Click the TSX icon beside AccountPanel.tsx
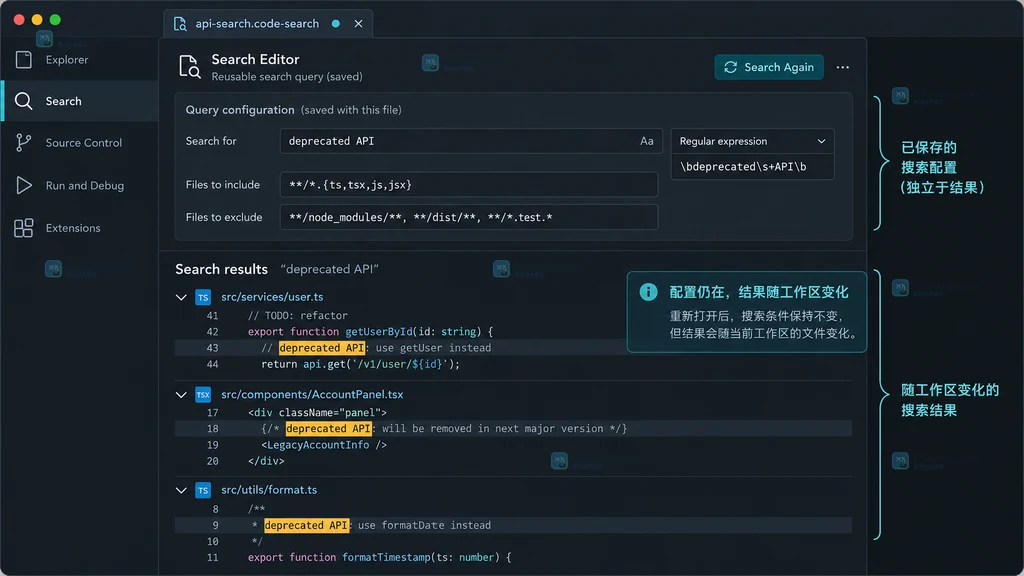 tap(203, 394)
